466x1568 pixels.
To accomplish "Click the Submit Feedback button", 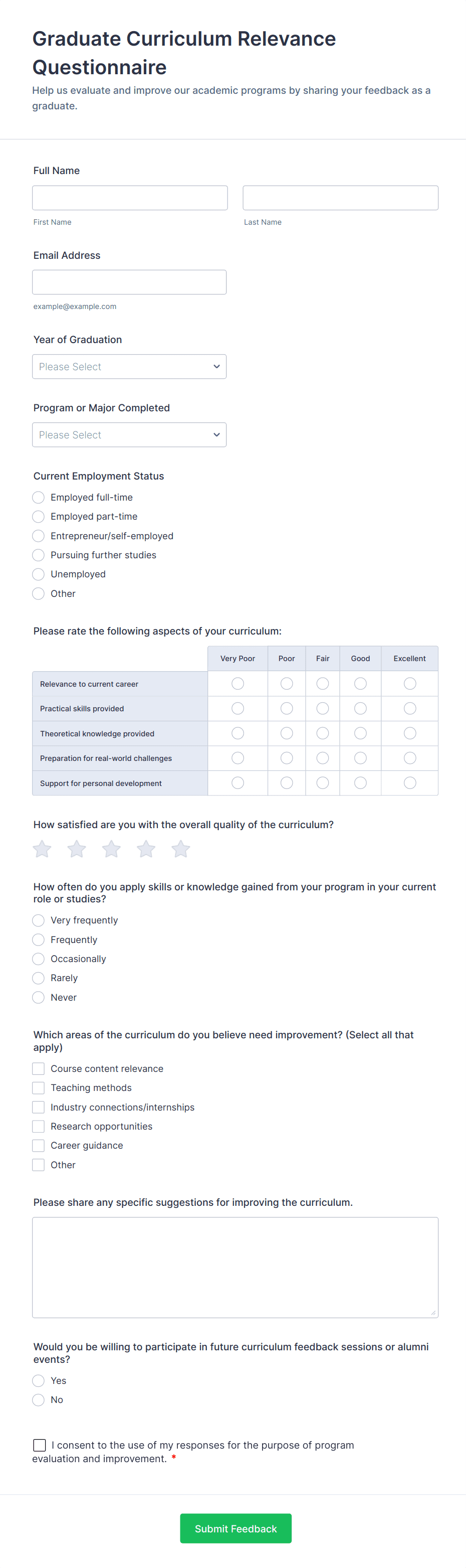I will tap(236, 1528).
